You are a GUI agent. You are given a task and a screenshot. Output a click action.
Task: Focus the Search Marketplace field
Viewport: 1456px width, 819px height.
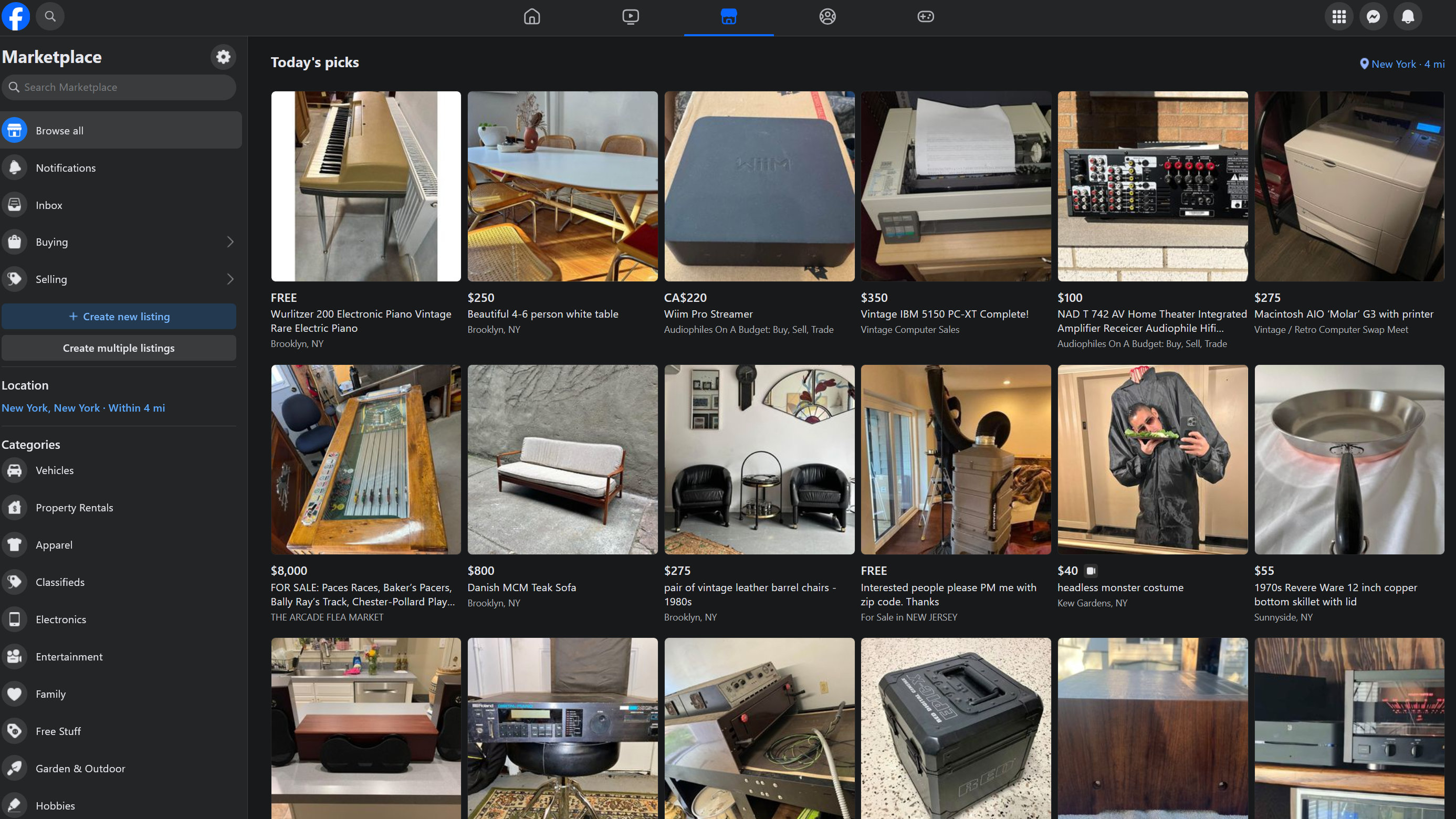119,87
